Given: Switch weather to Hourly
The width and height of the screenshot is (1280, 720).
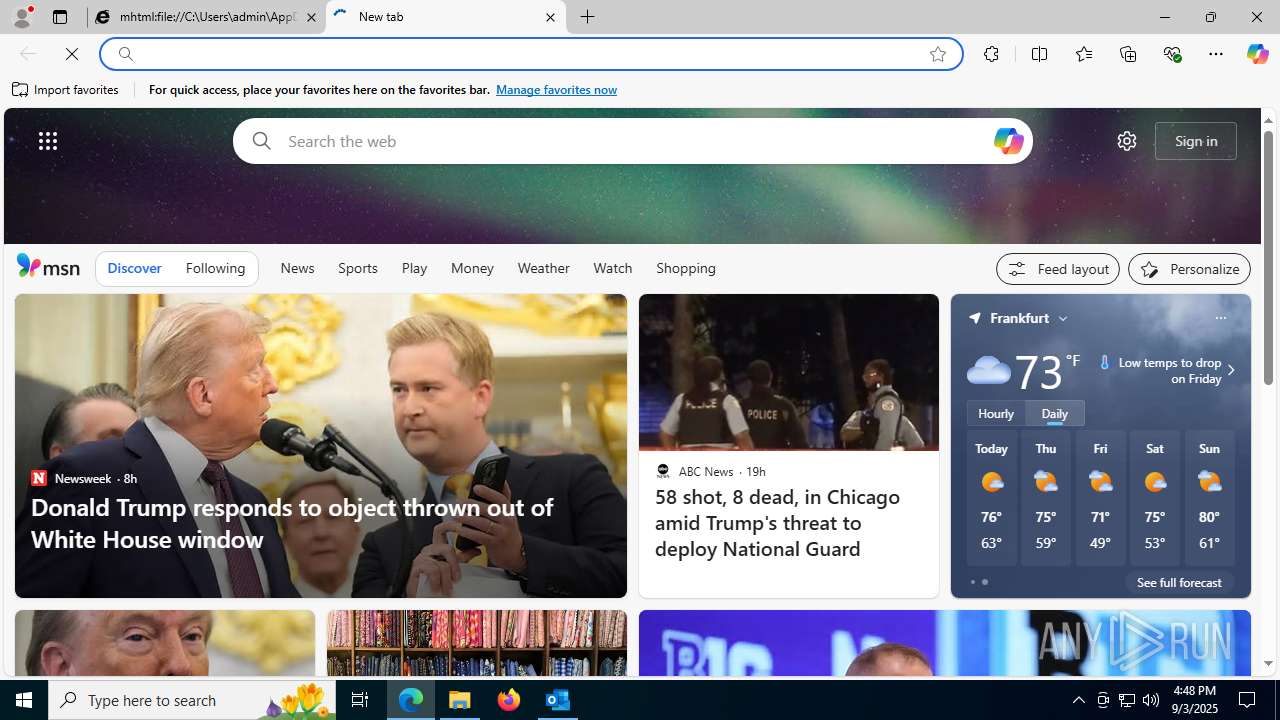Looking at the screenshot, I should pyautogui.click(x=996, y=413).
